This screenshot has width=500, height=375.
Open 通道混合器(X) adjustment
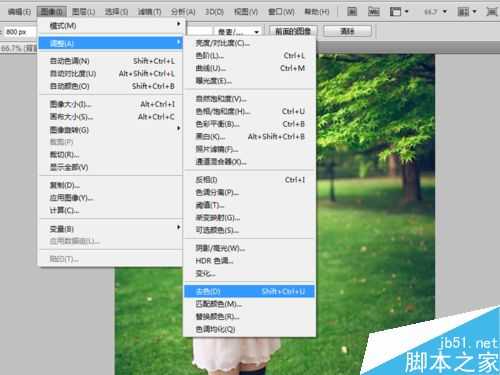(x=249, y=162)
